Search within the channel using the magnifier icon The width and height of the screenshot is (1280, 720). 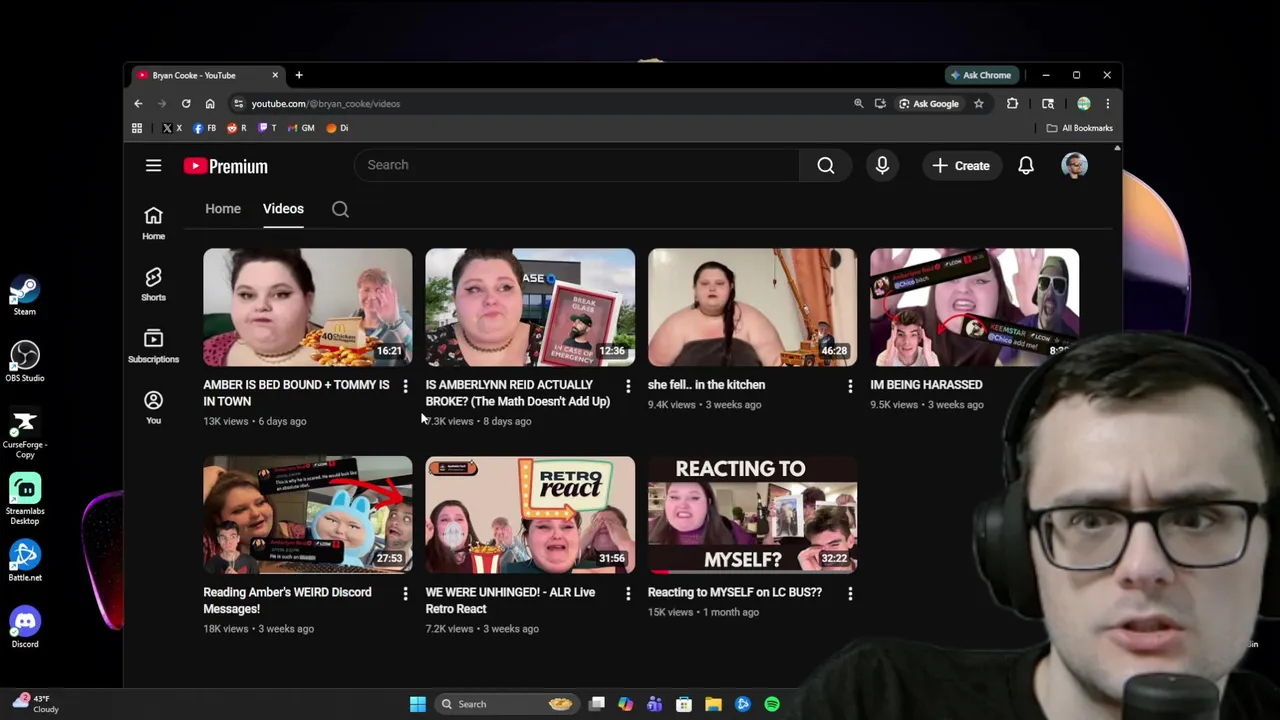(x=340, y=209)
